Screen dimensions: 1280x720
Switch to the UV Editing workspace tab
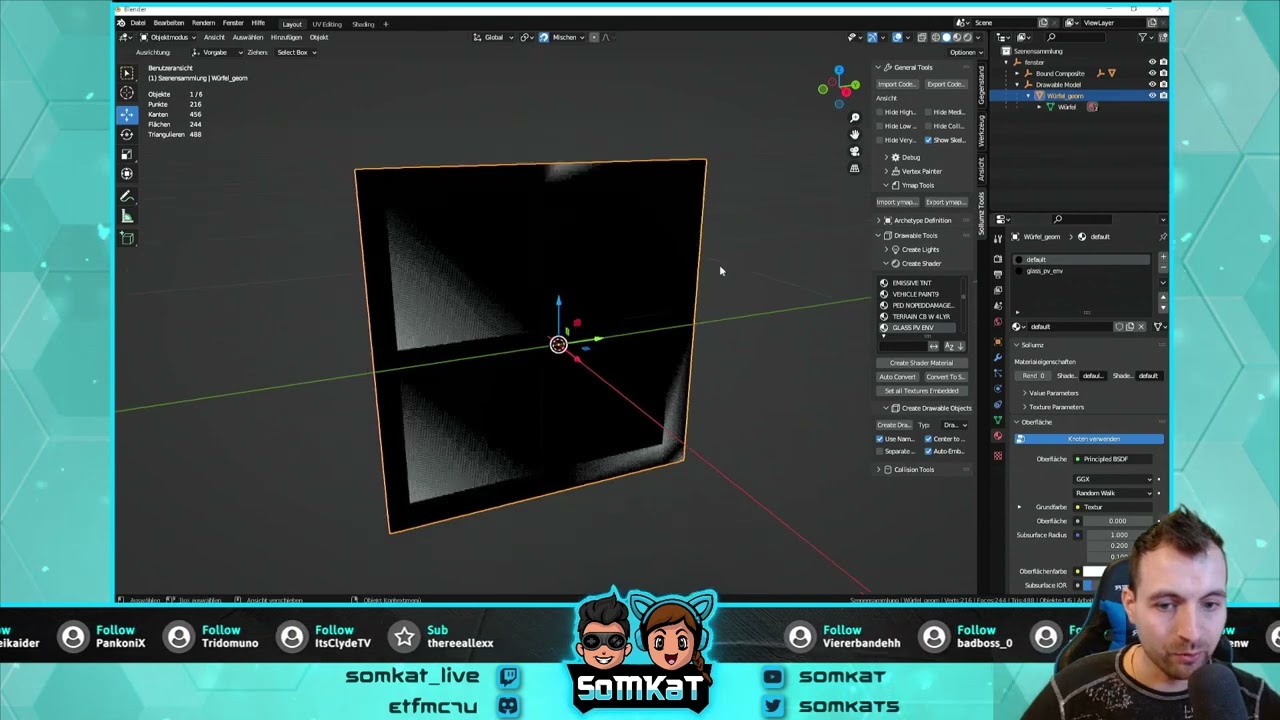coord(327,24)
